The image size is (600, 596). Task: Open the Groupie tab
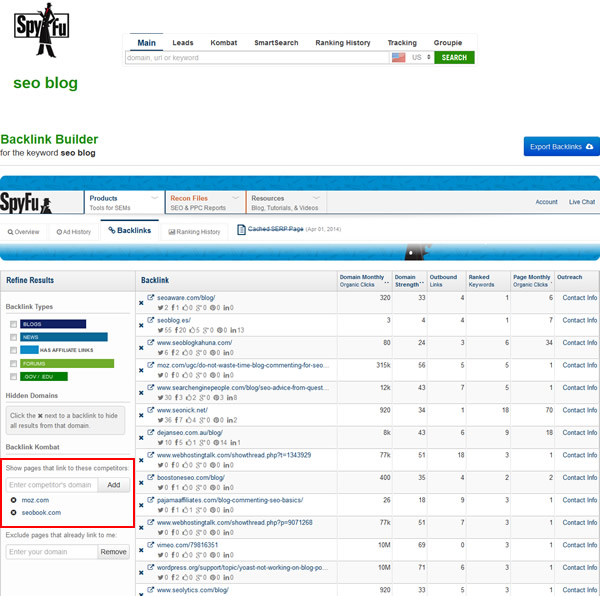tap(448, 42)
